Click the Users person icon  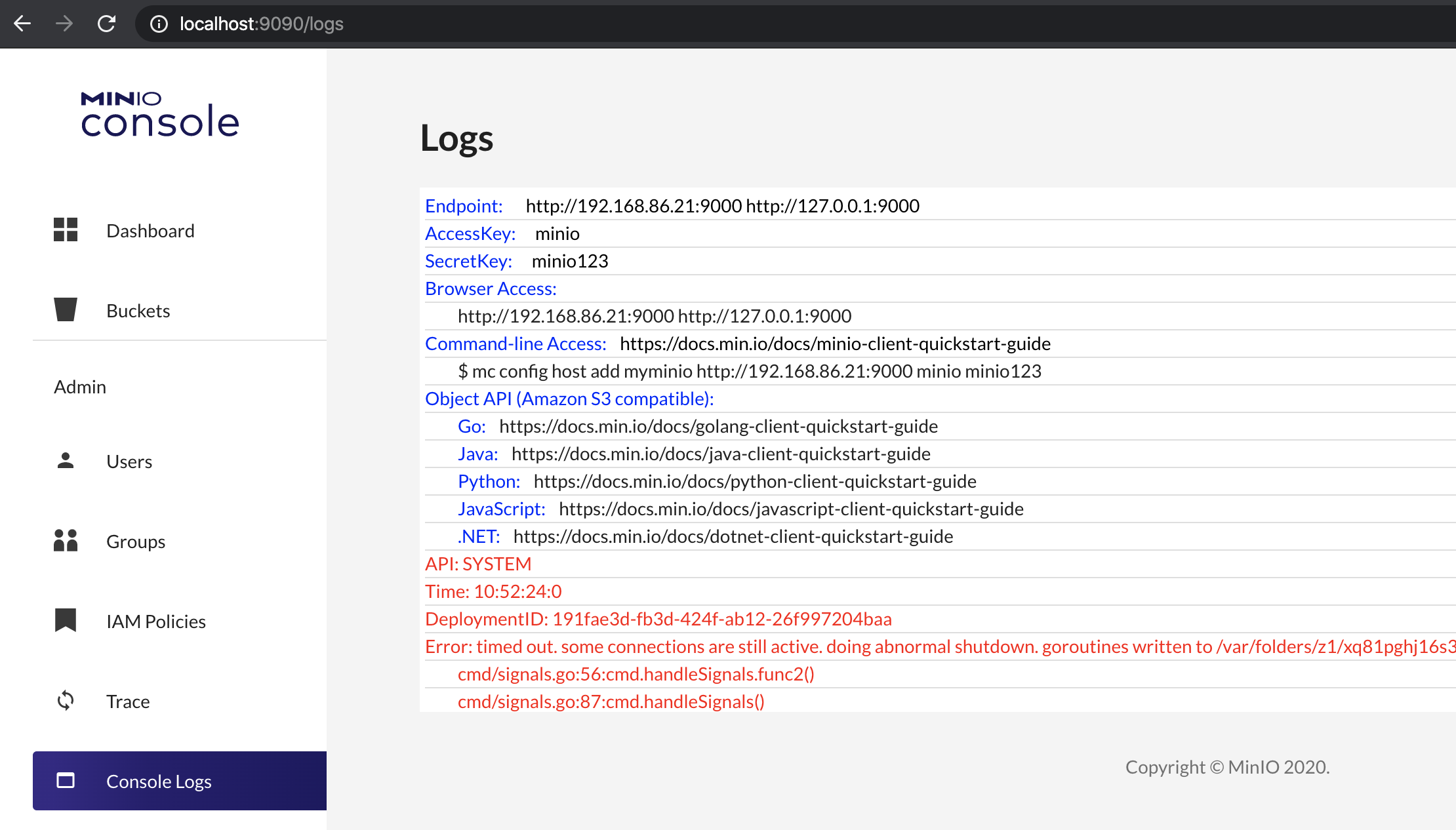[x=66, y=461]
